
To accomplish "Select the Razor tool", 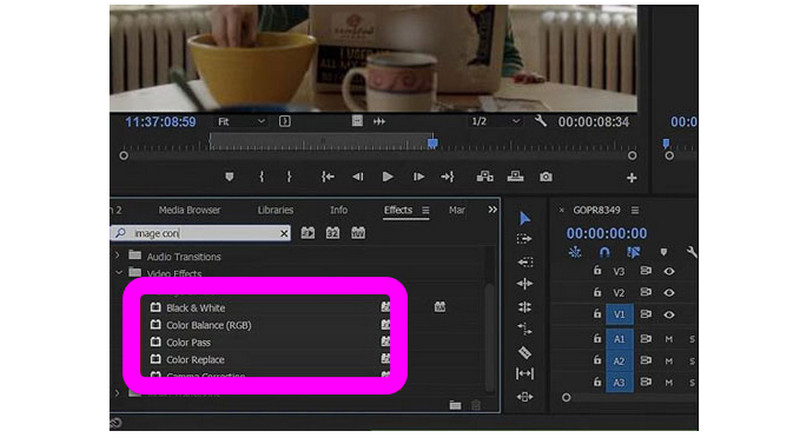I will (525, 352).
